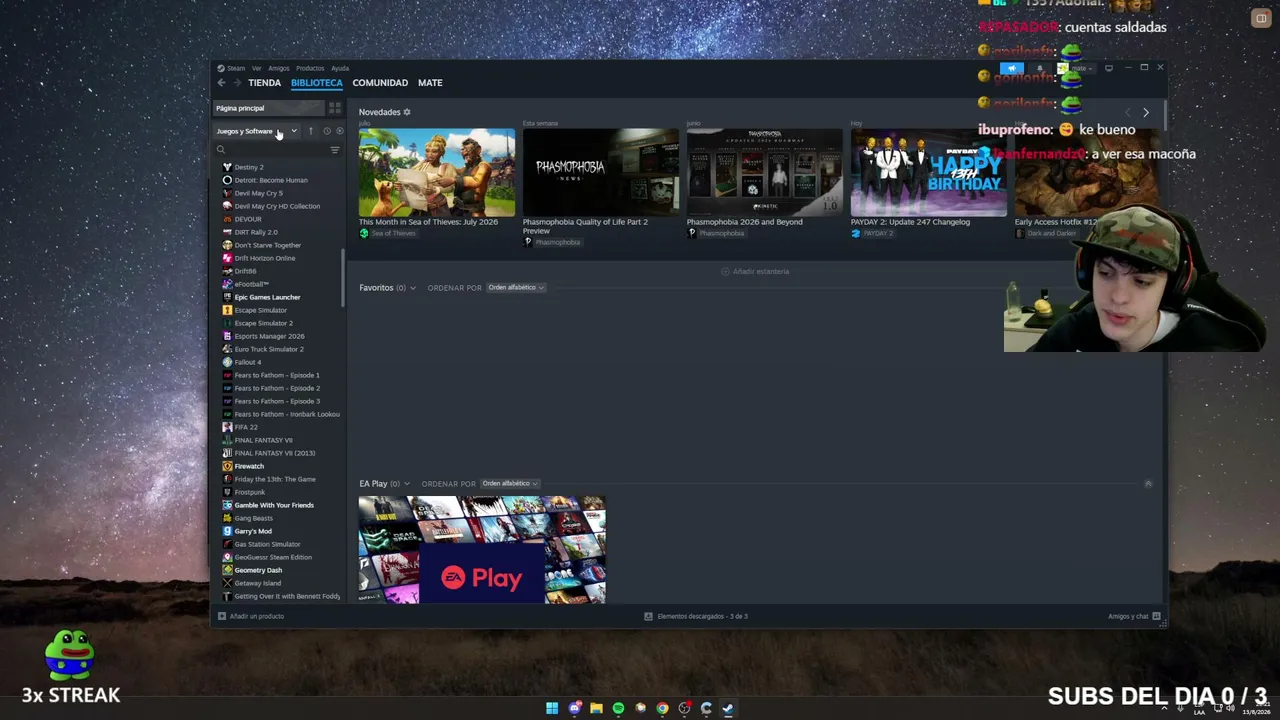Select Gas Station Simulator in library
Image resolution: width=1280 pixels, height=720 pixels.
(x=267, y=544)
